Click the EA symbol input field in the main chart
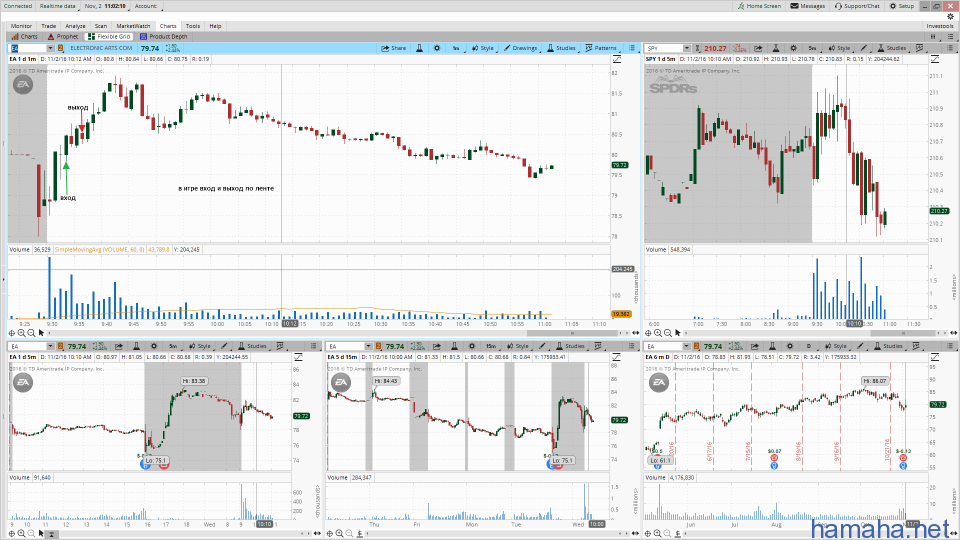Screen dimensions: 960x540 click(28, 48)
